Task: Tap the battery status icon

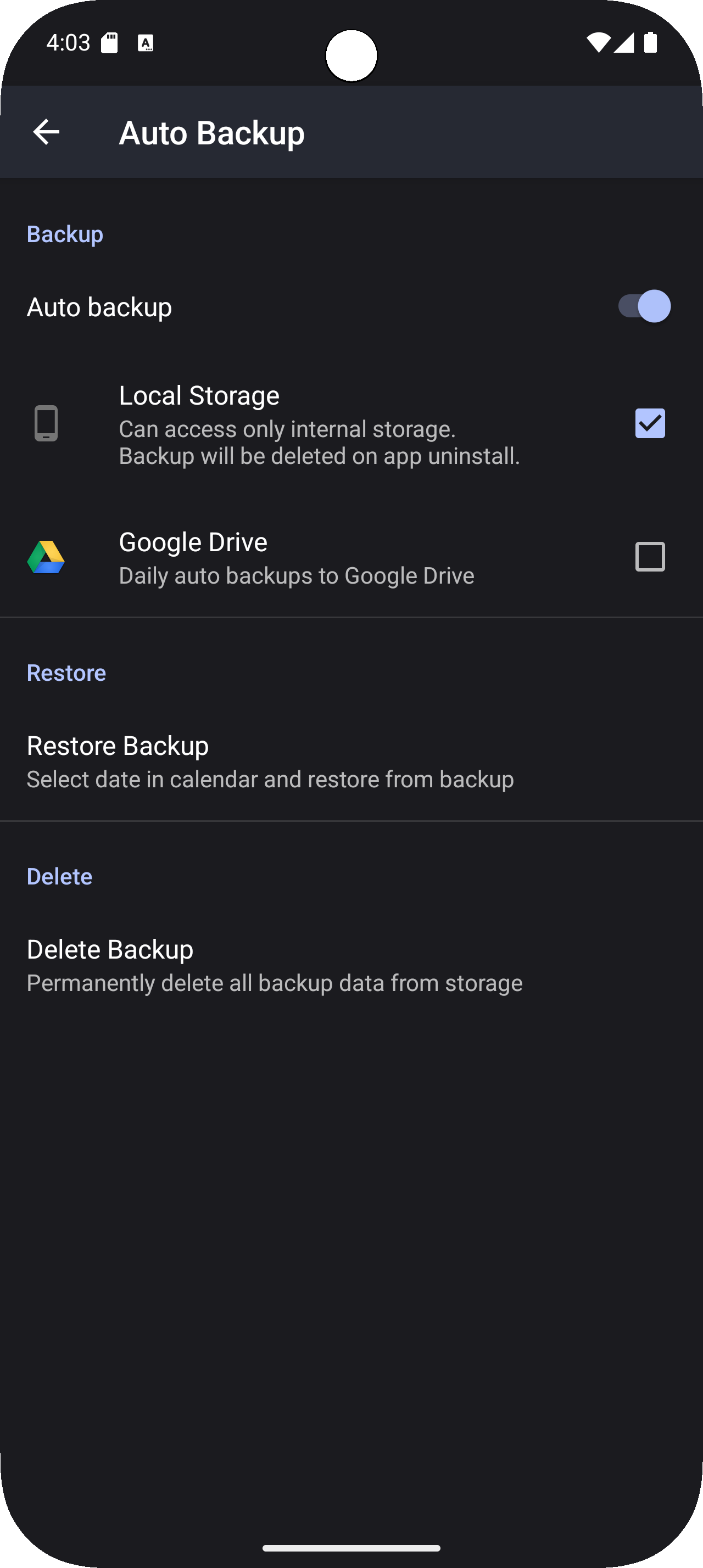Action: (651, 43)
